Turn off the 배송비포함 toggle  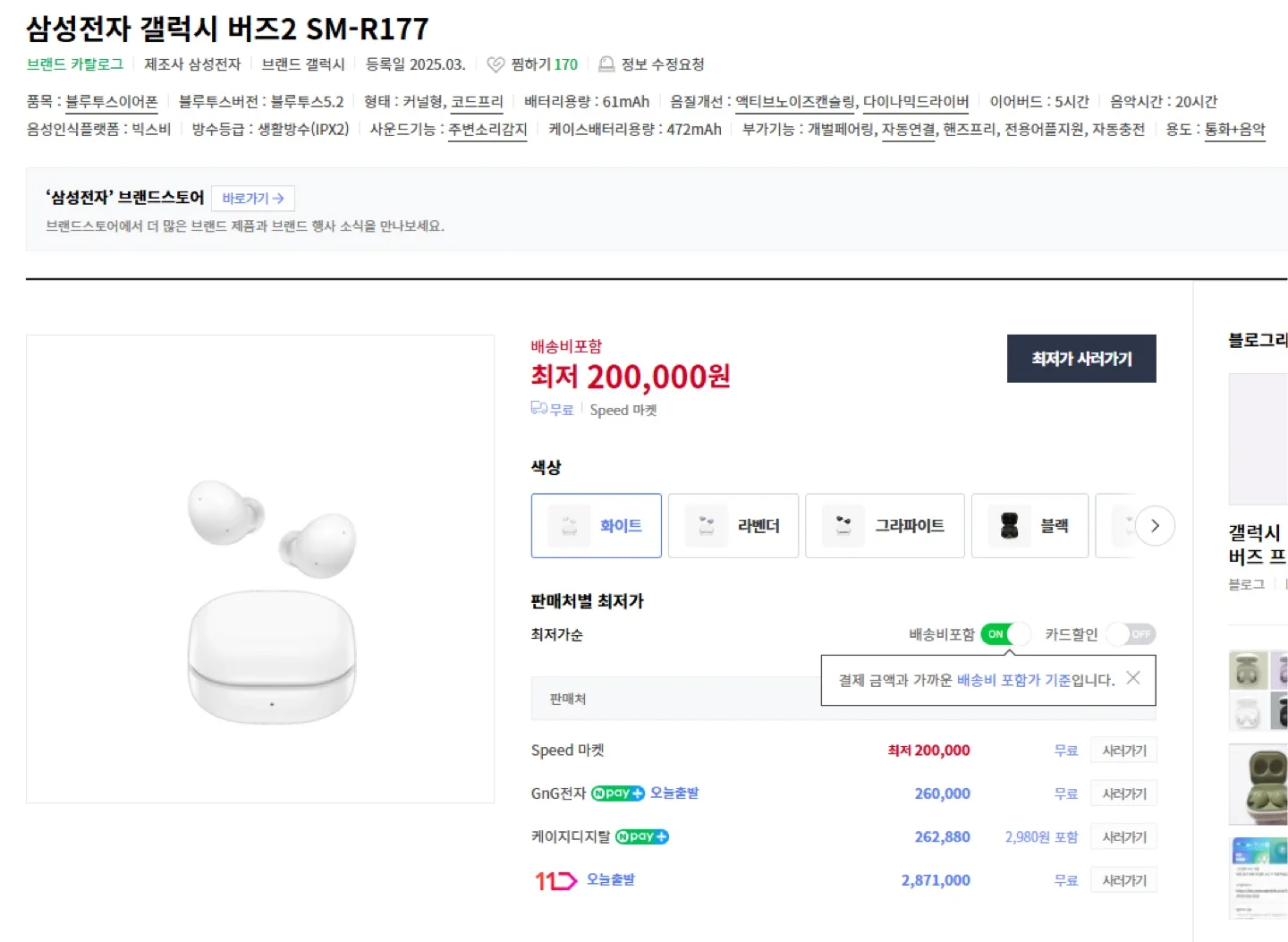click(1005, 634)
